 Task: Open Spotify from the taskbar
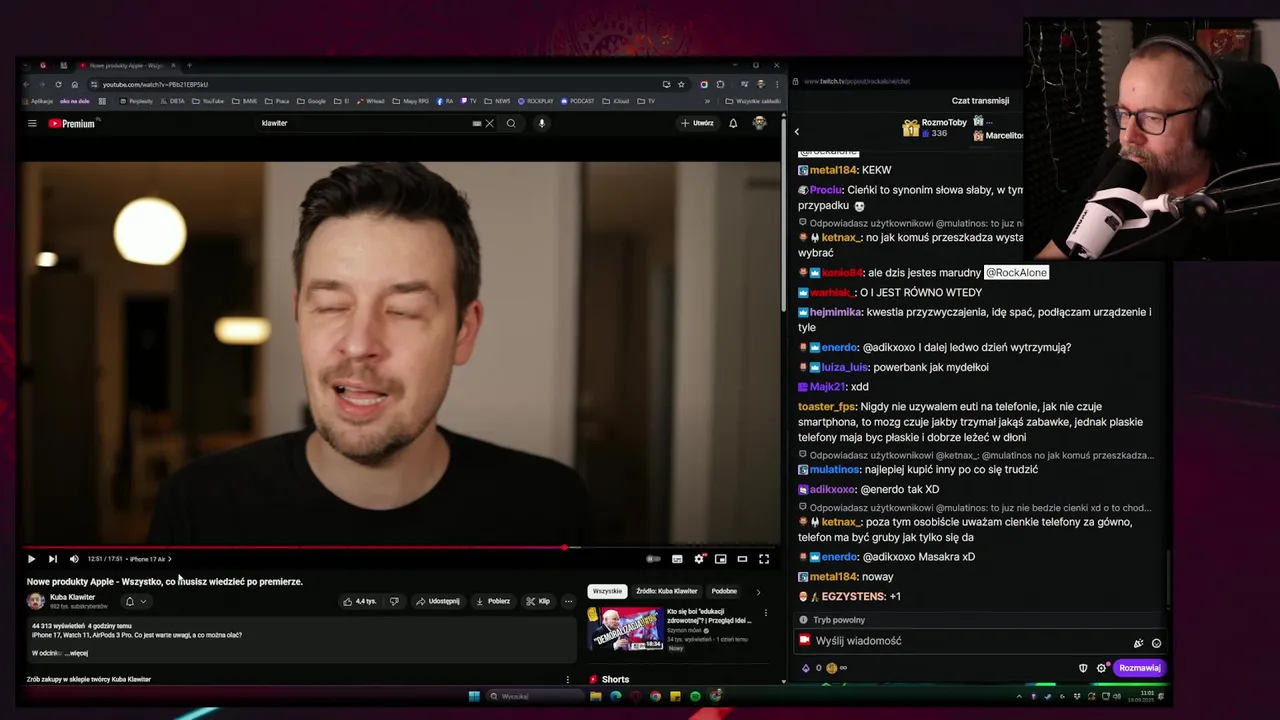(695, 696)
